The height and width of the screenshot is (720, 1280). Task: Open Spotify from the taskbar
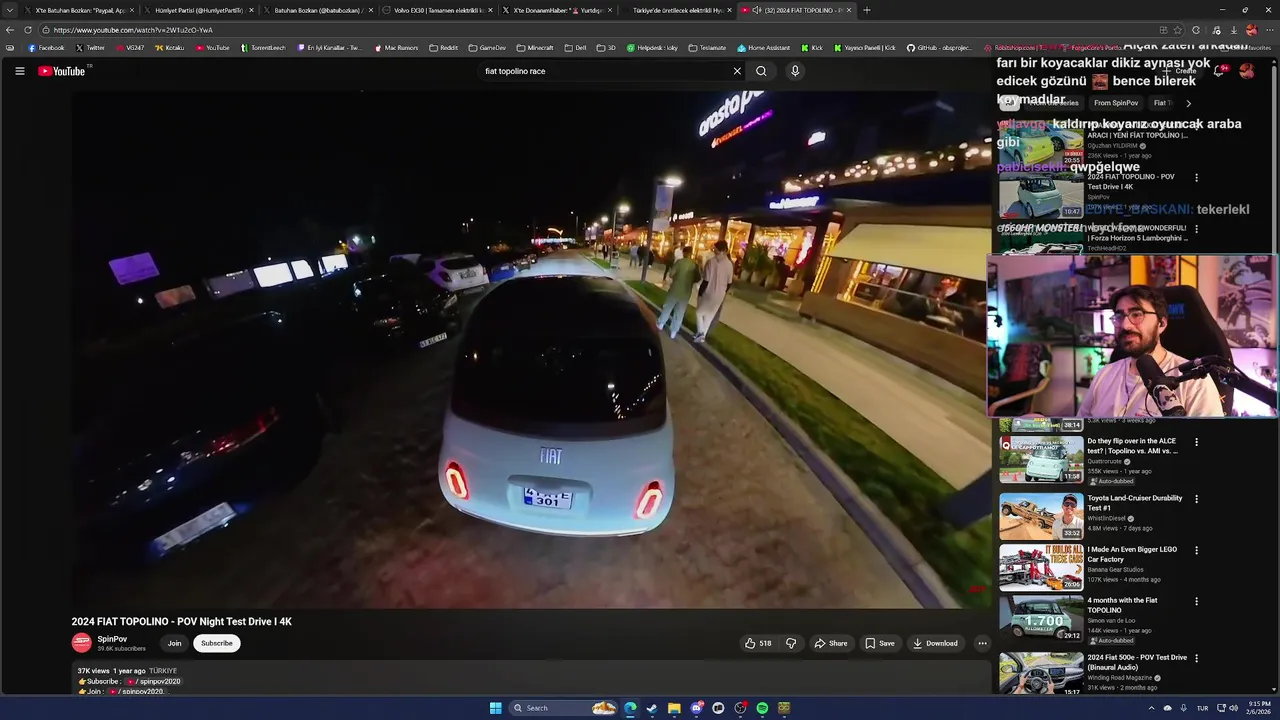(x=762, y=708)
